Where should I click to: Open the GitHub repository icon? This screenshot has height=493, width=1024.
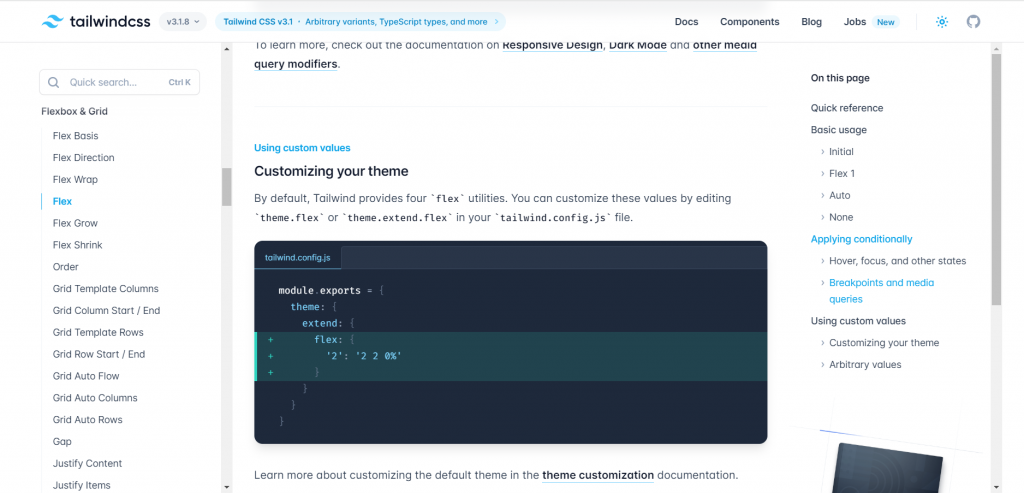973,21
